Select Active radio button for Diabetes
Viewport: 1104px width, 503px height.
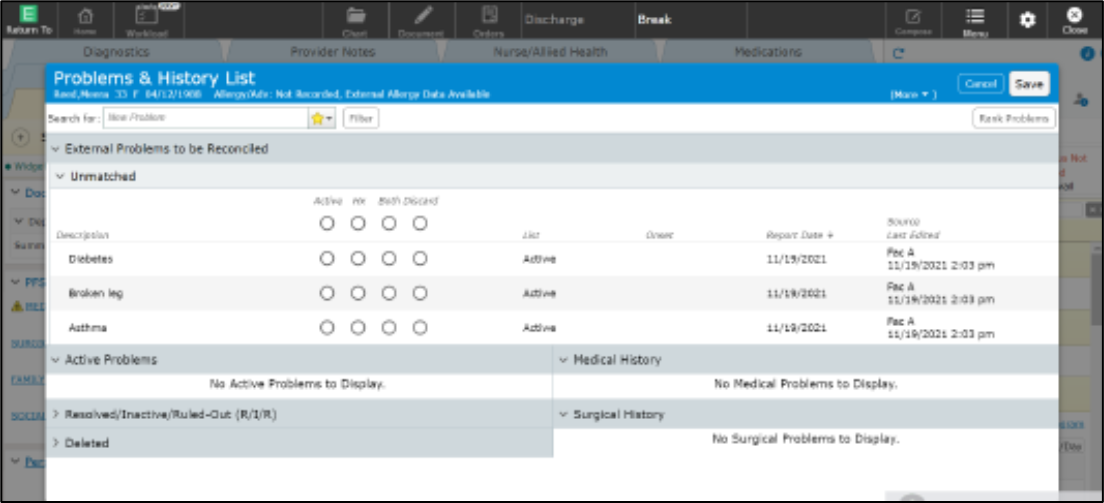click(x=327, y=259)
